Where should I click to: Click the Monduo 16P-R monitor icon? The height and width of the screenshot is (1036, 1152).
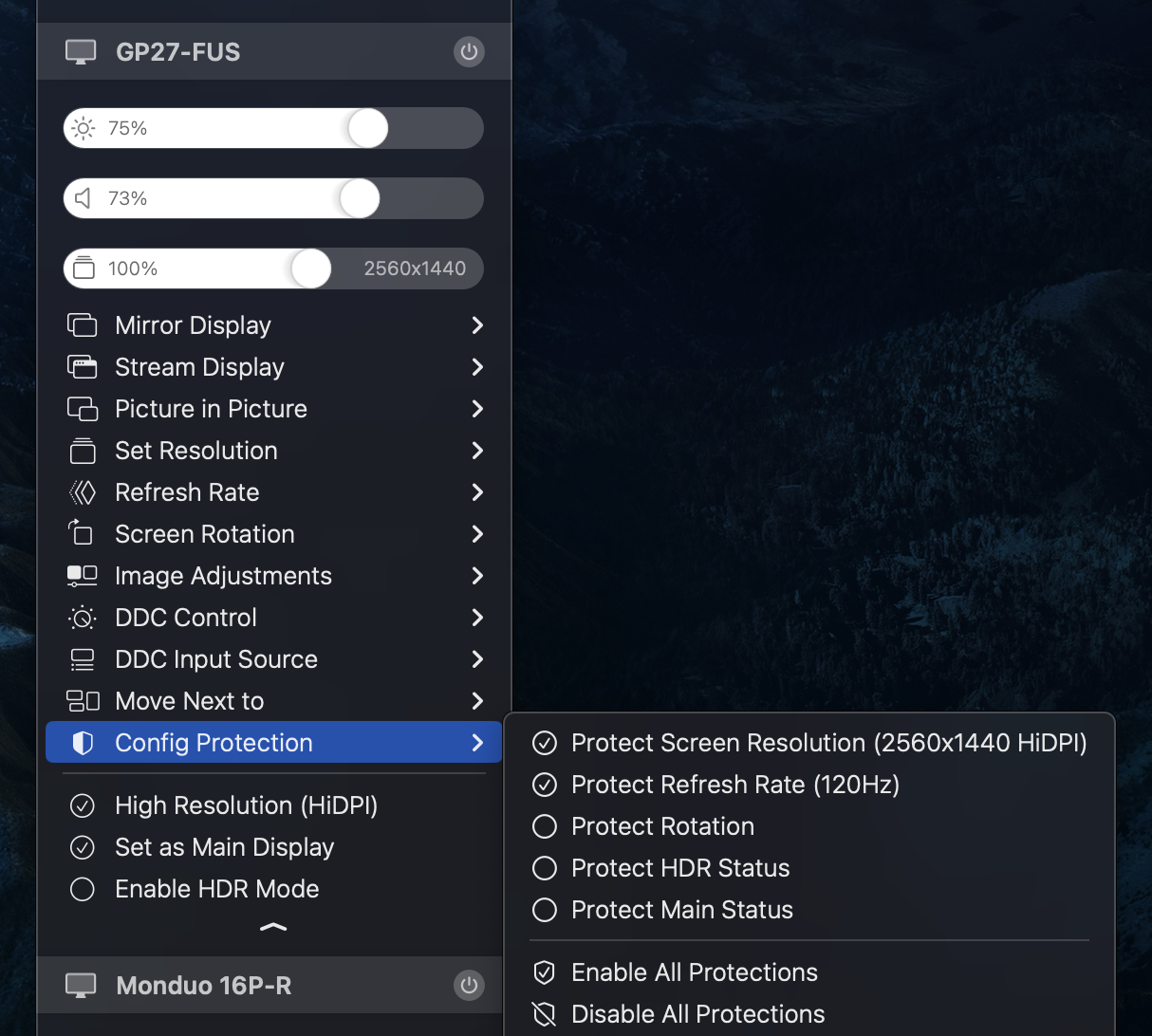click(x=81, y=986)
